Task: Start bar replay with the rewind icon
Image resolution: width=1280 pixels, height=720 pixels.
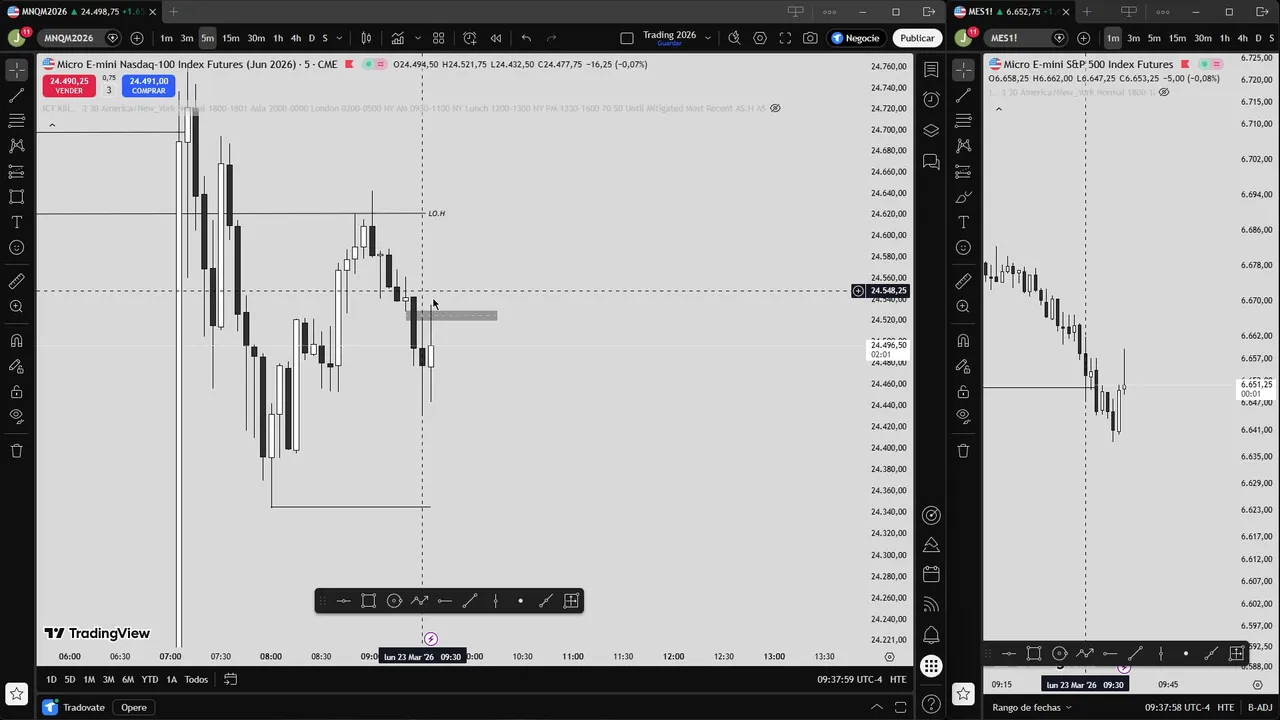Action: 496,38
